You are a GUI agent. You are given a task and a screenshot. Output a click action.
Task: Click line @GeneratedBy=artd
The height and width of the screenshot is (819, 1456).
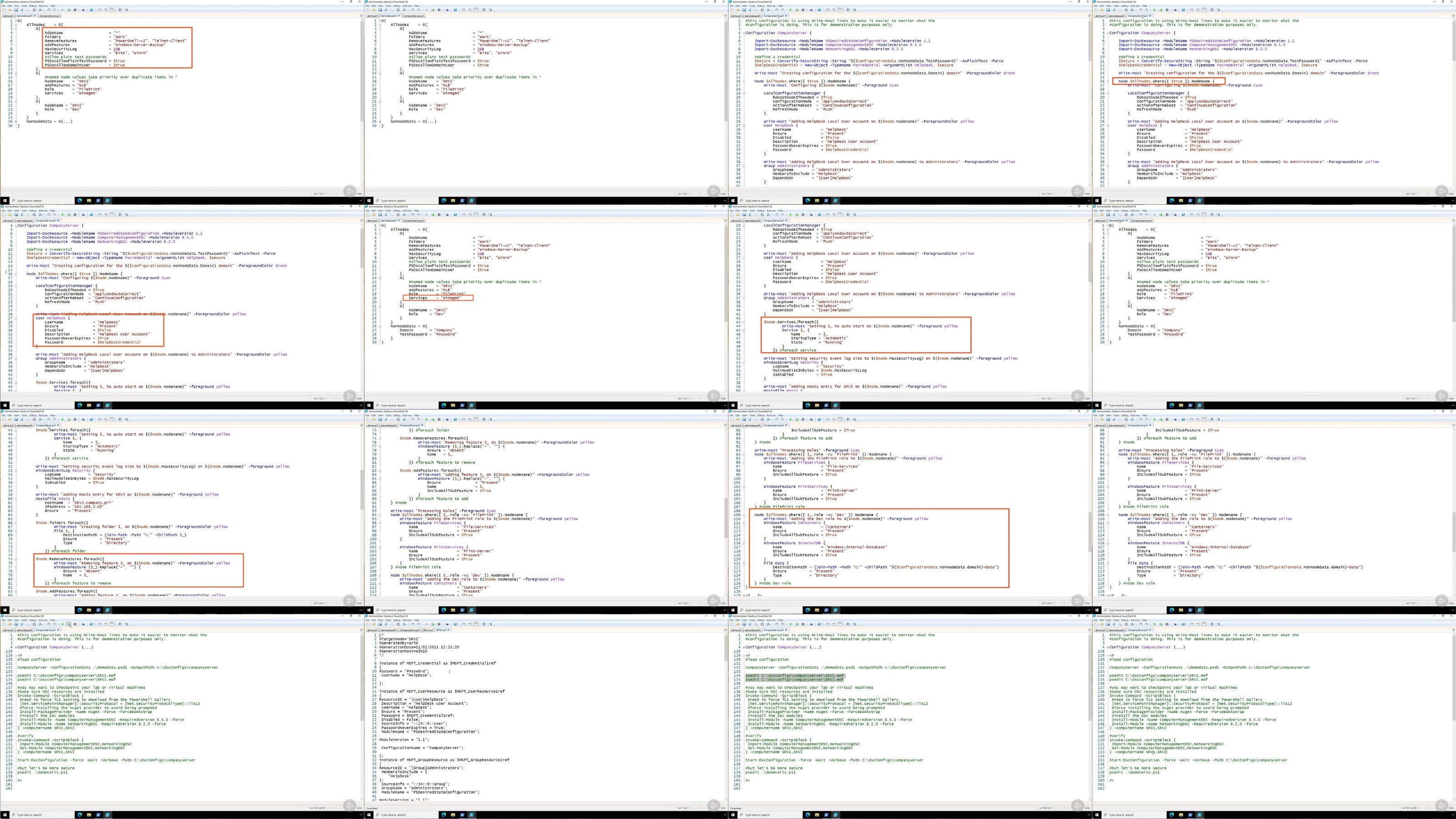(399, 643)
